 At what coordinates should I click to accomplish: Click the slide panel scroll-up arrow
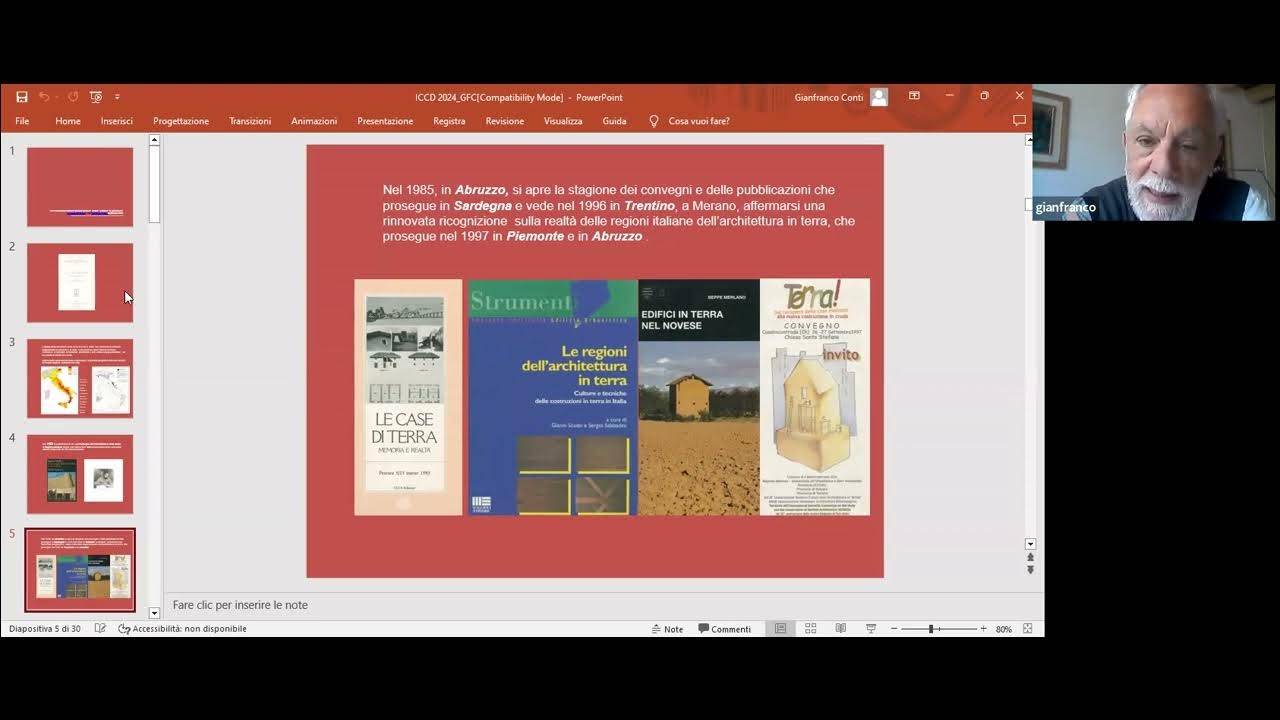[x=154, y=141]
